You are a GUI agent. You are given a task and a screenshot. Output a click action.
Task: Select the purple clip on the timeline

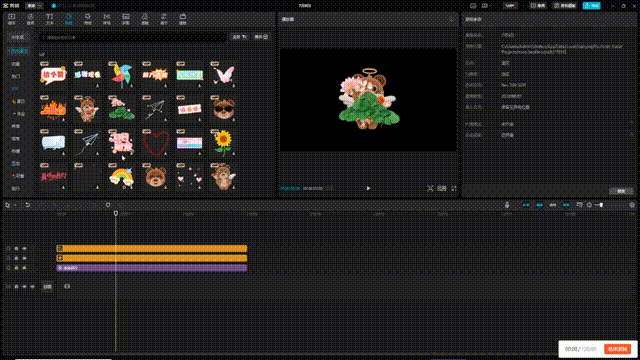(x=152, y=268)
